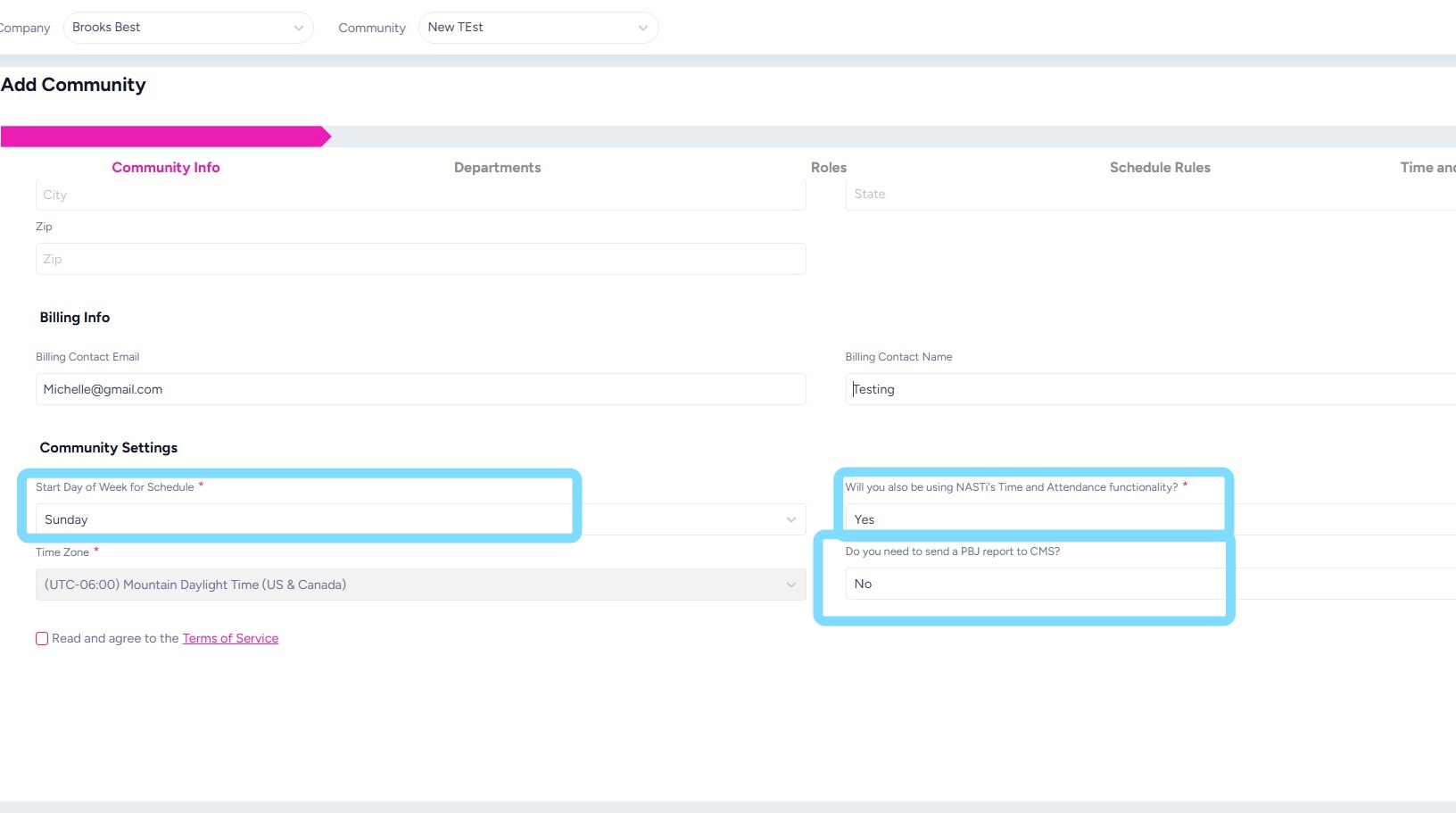Click into the State input field
This screenshot has width=1456, height=813.
click(1151, 195)
